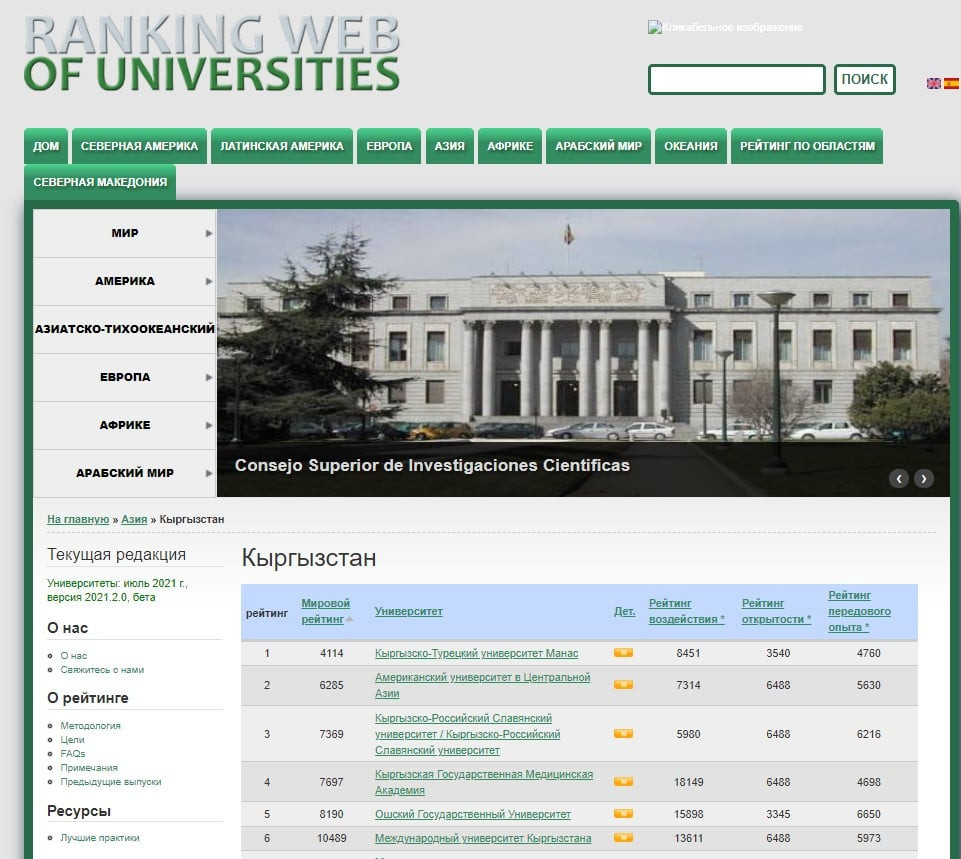Open details icon for Международный университет Кыргызстана
This screenshot has height=859, width=961.
(x=623, y=838)
